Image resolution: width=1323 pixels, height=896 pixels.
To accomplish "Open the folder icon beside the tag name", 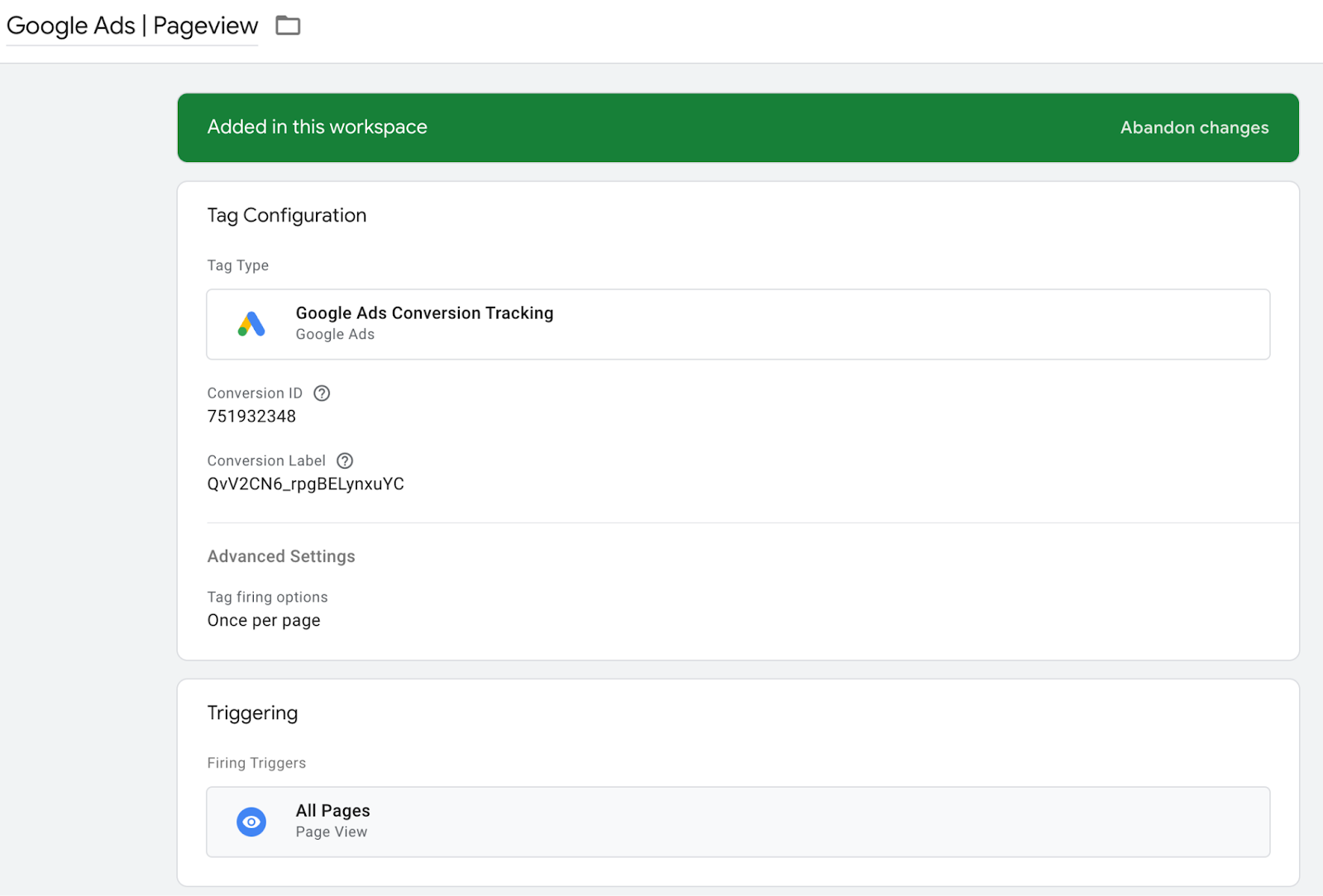I will (288, 26).
